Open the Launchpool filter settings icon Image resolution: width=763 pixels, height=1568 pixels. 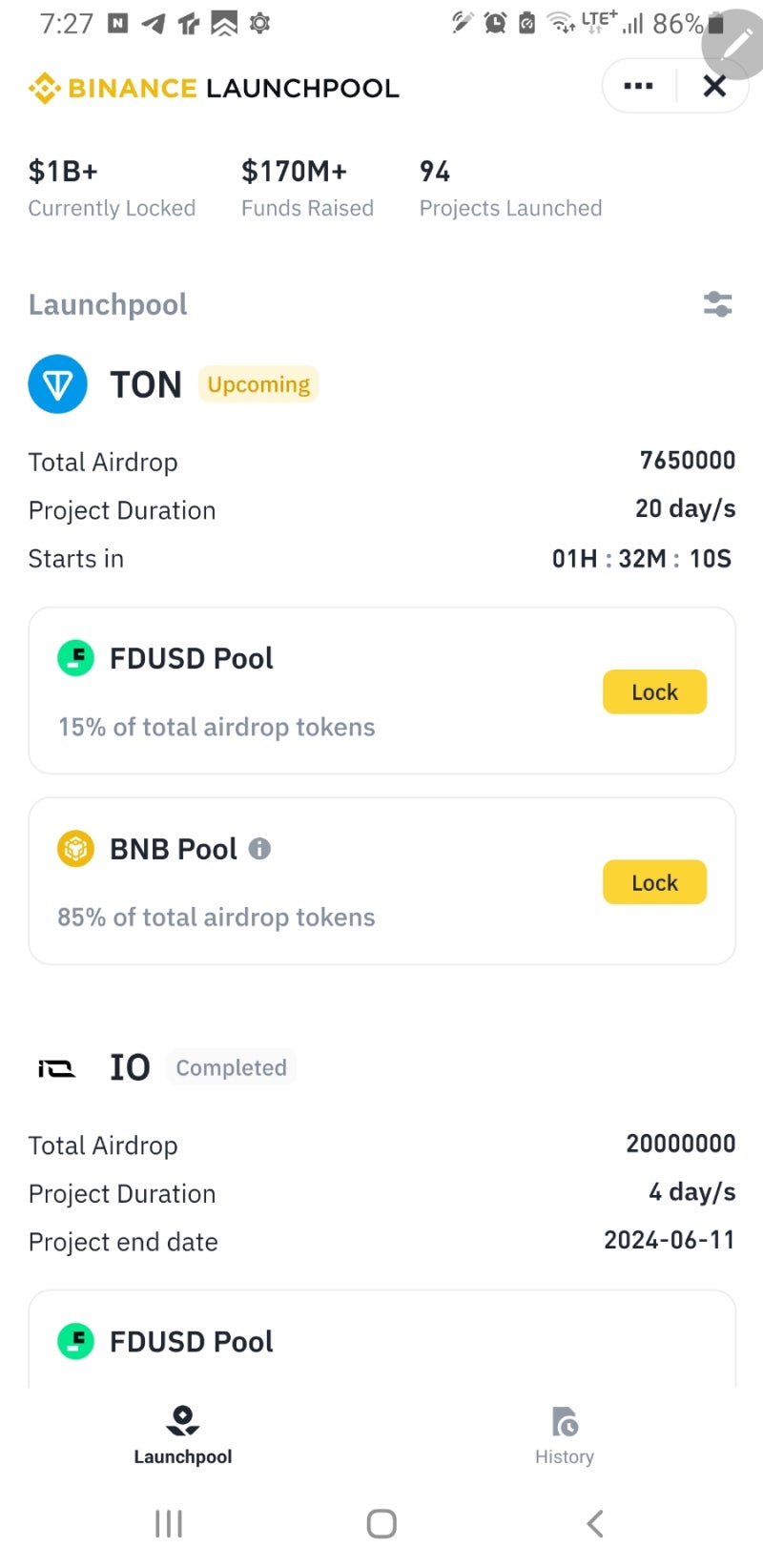click(717, 304)
